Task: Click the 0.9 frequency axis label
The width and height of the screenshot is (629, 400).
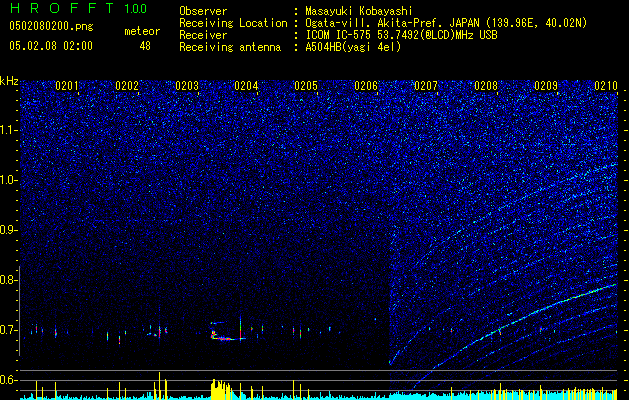Action: click(x=9, y=230)
